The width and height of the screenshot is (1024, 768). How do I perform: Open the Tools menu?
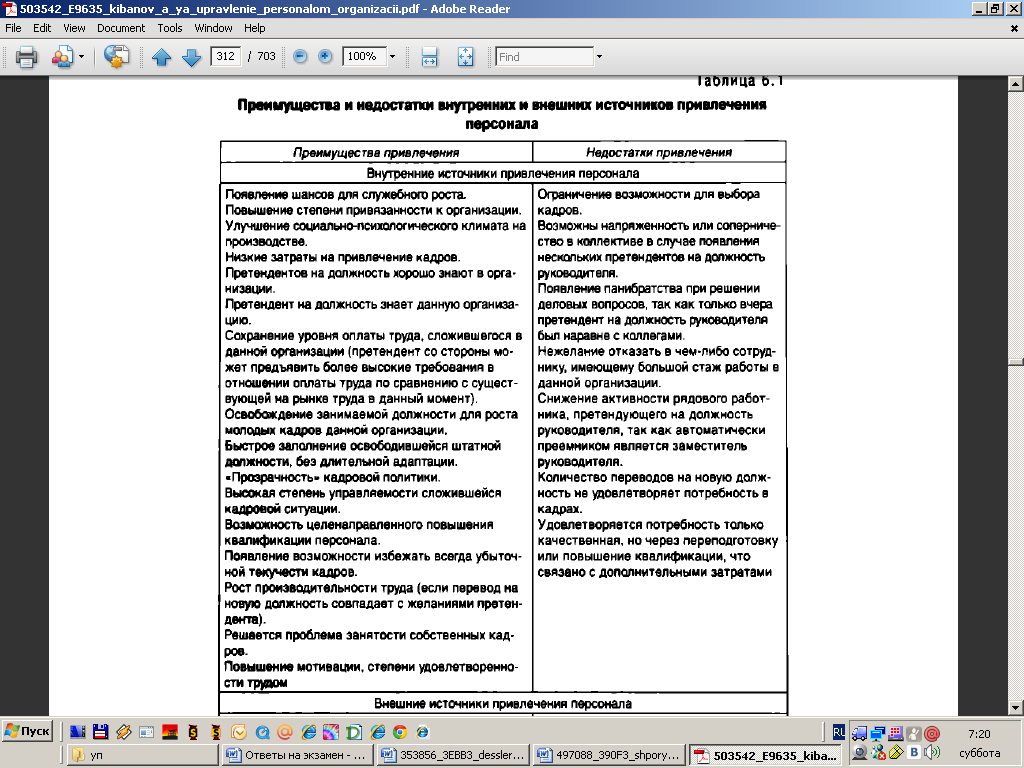[x=170, y=28]
